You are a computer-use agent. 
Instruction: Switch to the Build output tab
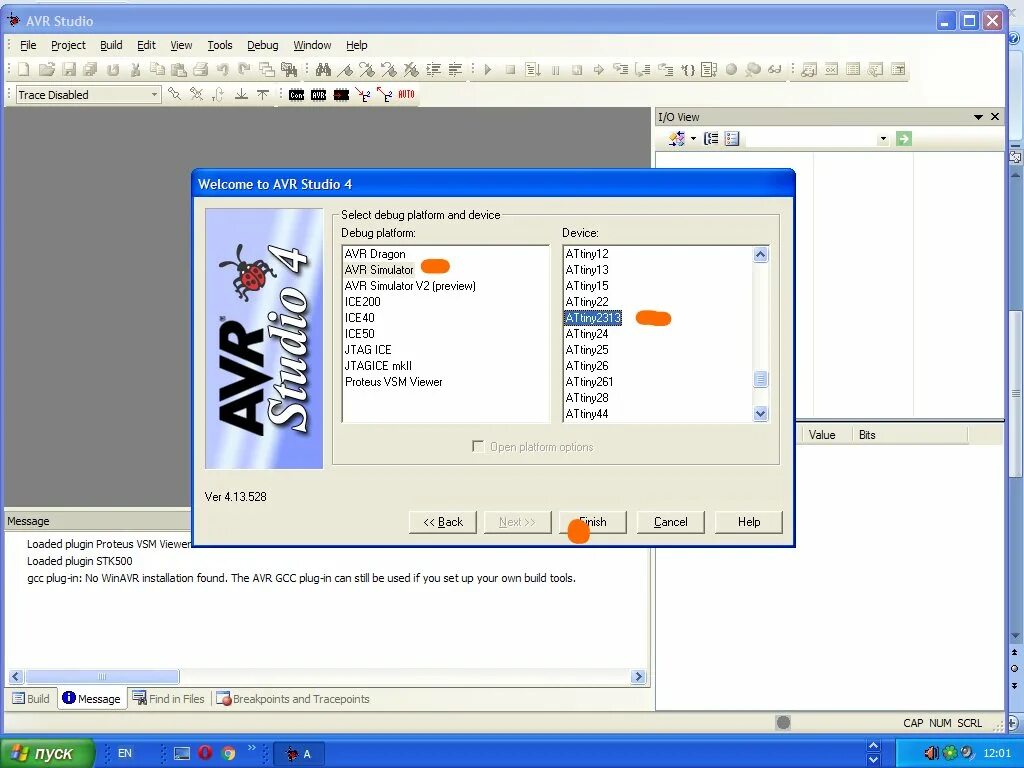31,699
